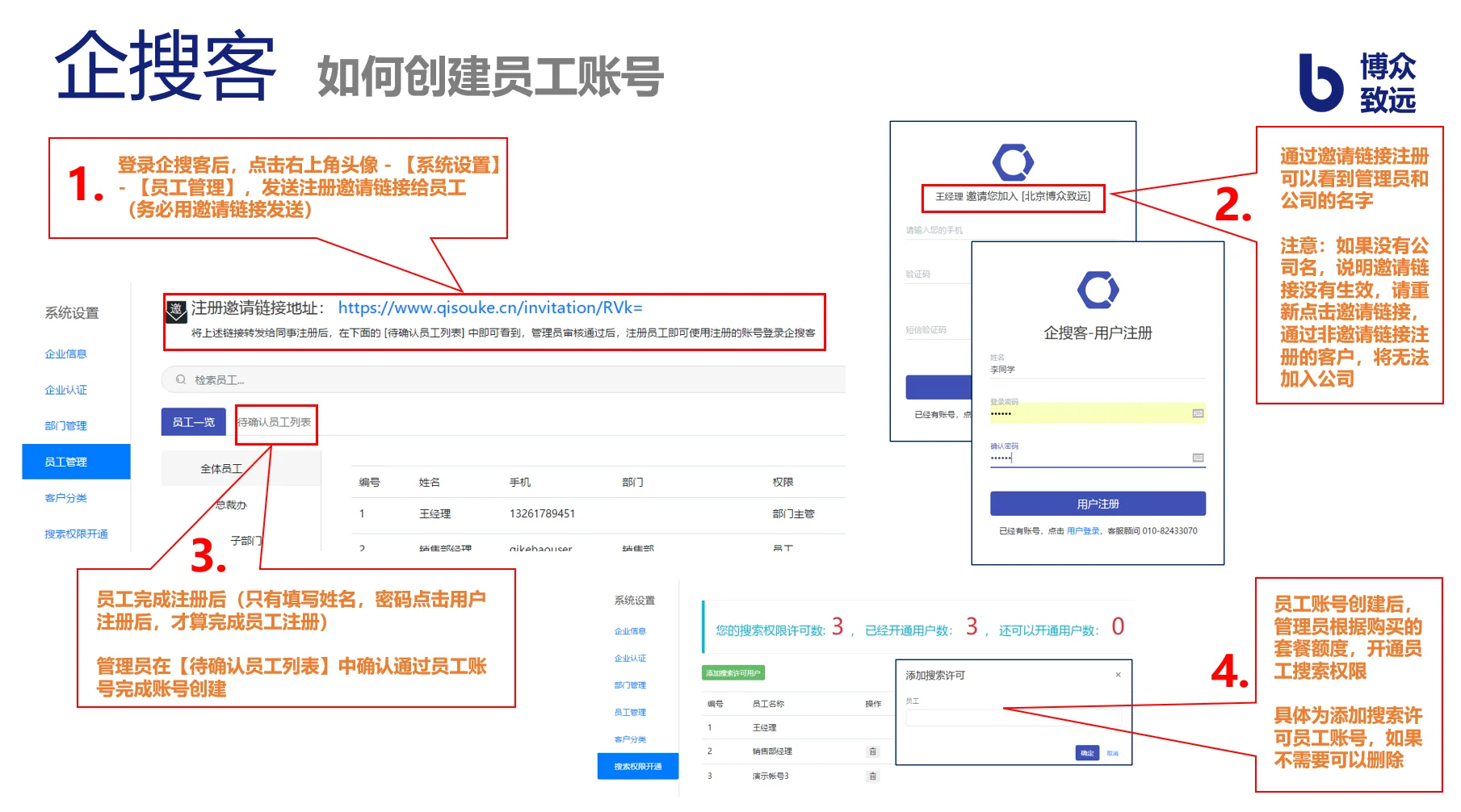Click the 博众致远 logo in the top corner
The height and width of the screenshot is (812, 1461).
coord(1357,82)
